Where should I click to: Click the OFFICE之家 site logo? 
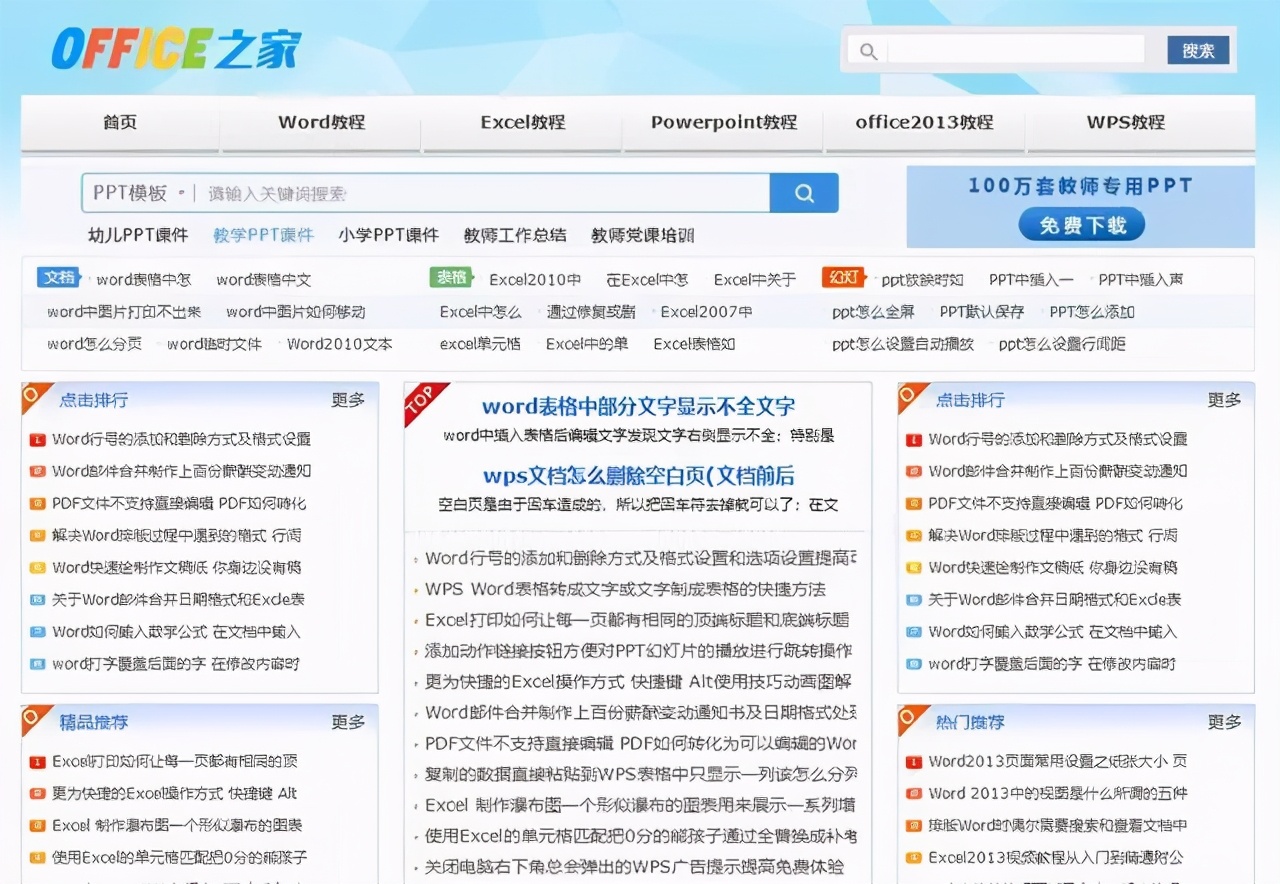[173, 47]
